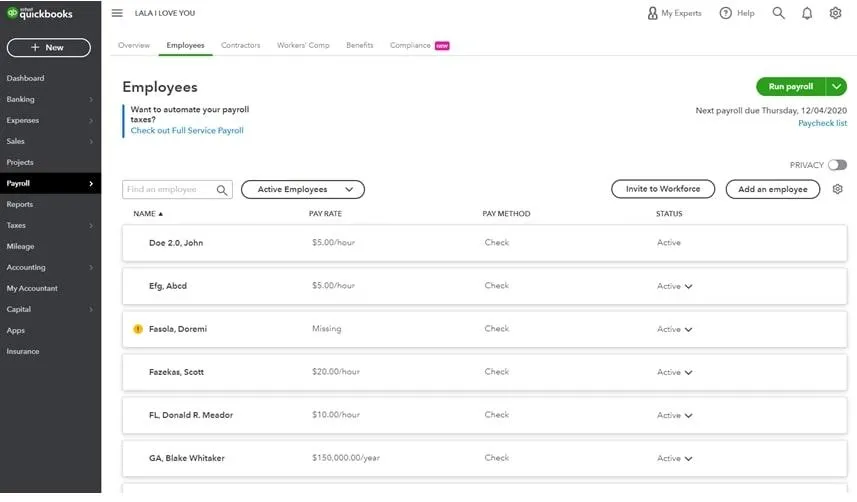Open status dropdown for Fazekas, Scott

pyautogui.click(x=688, y=372)
